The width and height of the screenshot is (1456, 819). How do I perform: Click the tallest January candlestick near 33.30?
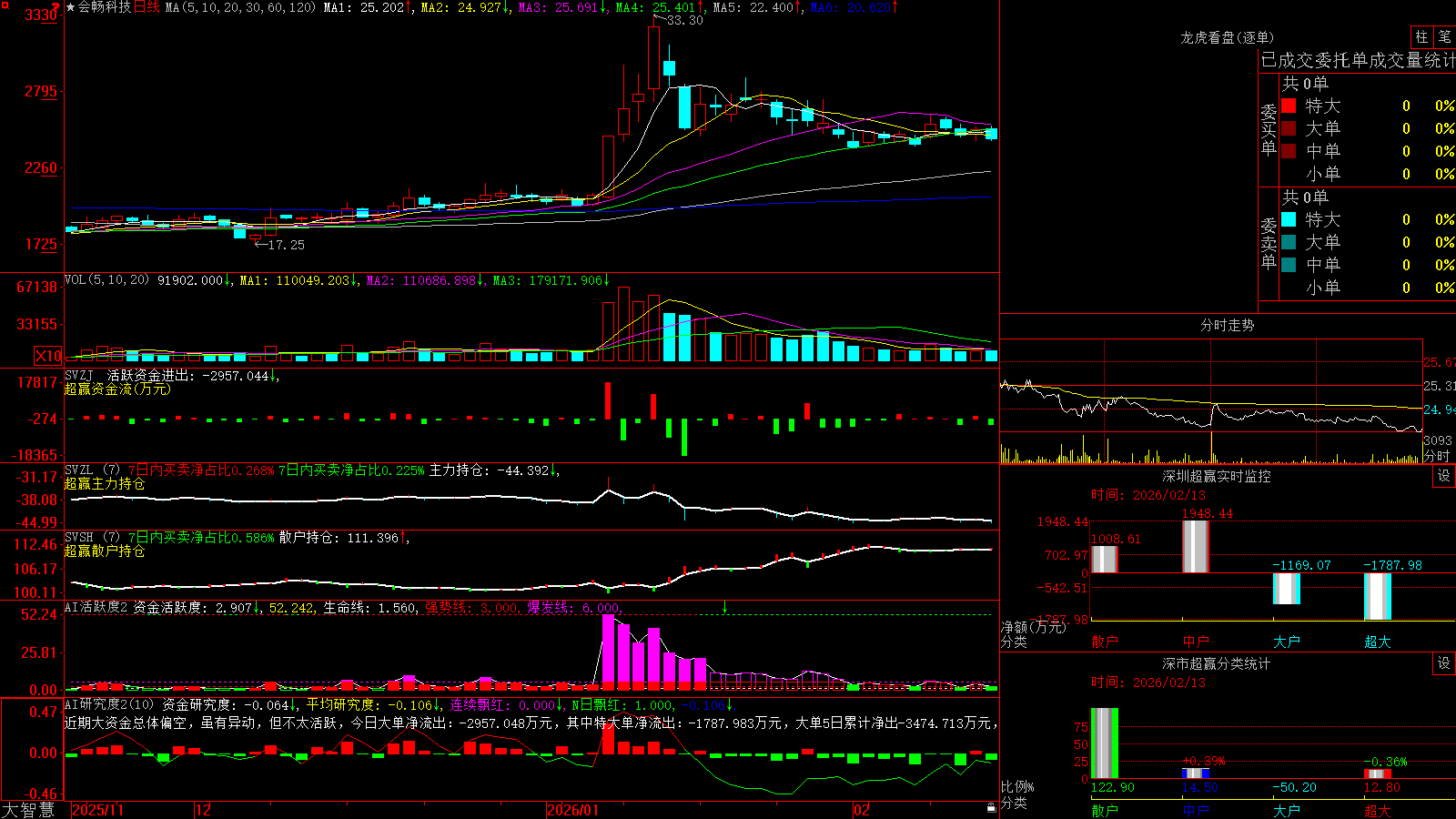(x=653, y=57)
